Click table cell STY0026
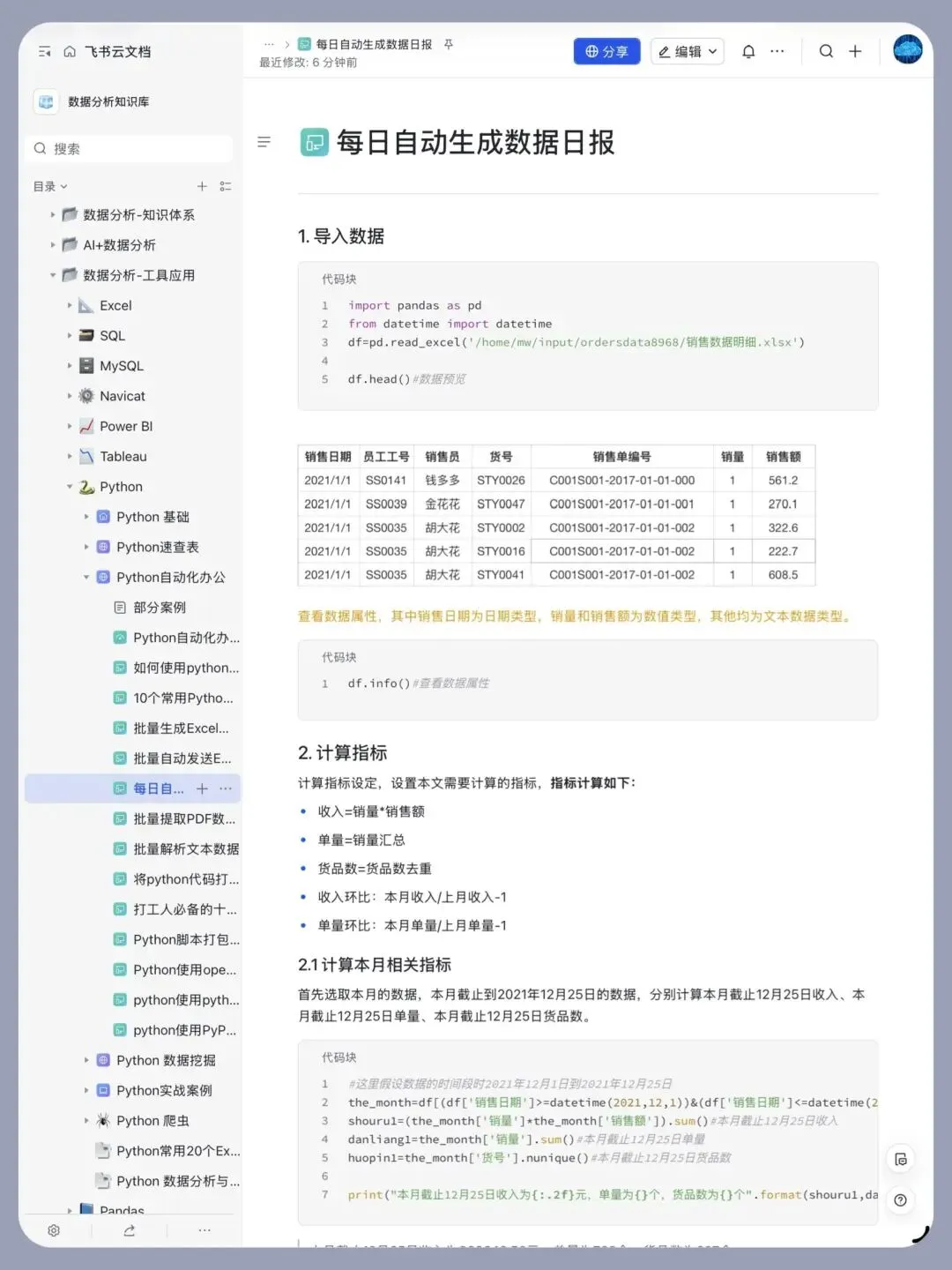 (501, 481)
